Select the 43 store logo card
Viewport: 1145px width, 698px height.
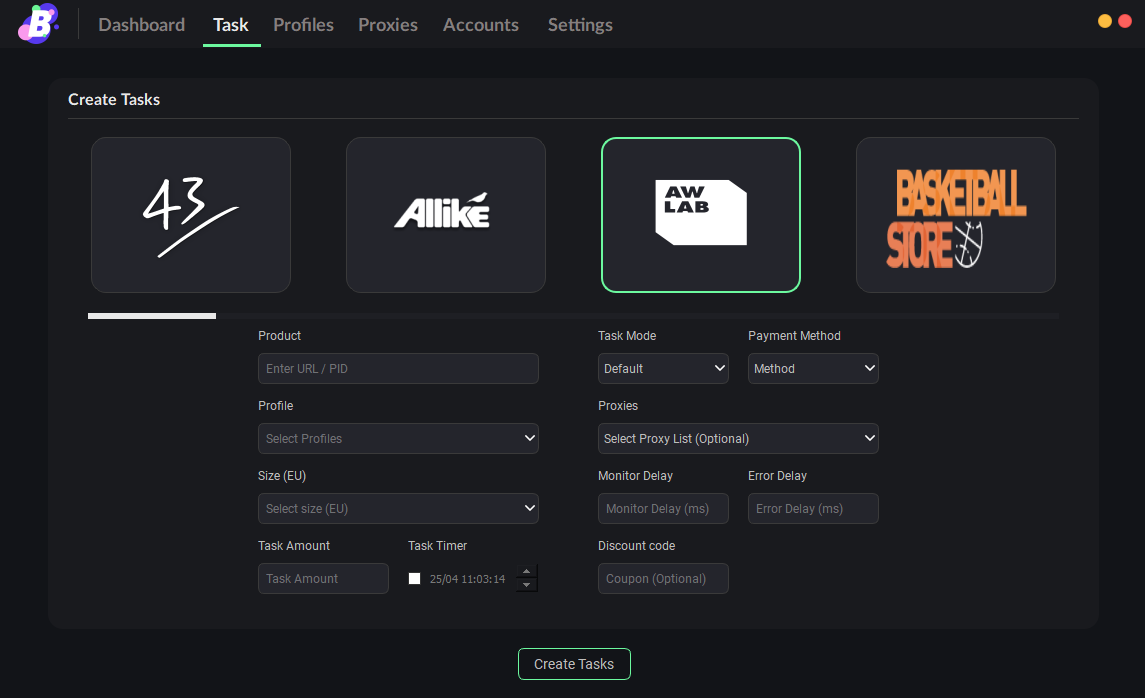click(x=191, y=215)
